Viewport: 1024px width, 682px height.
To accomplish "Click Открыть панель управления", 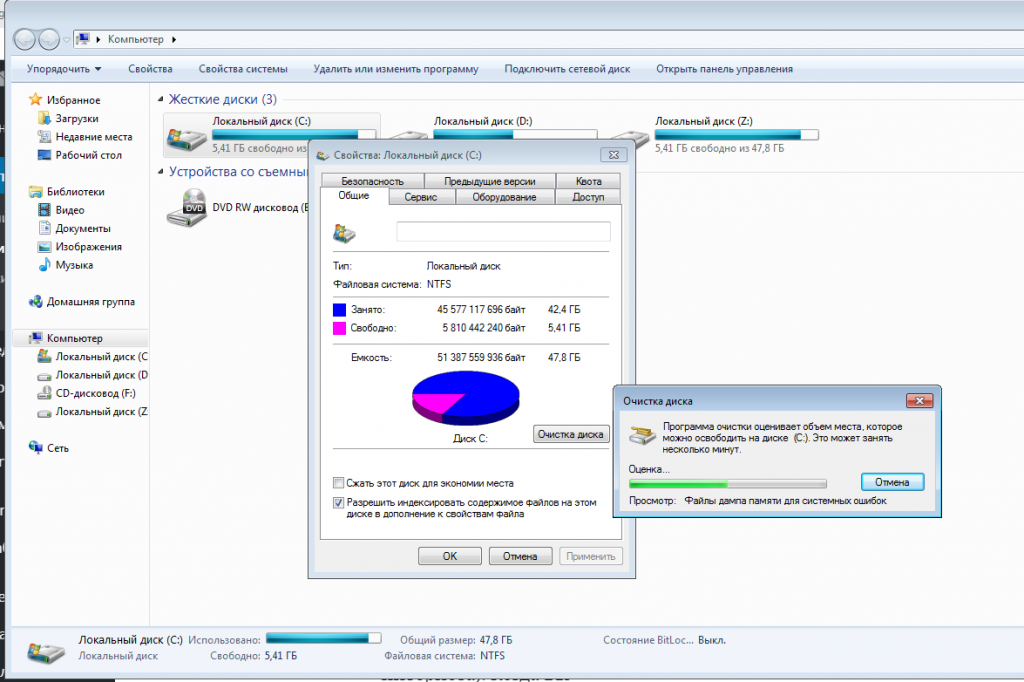I will (x=724, y=69).
